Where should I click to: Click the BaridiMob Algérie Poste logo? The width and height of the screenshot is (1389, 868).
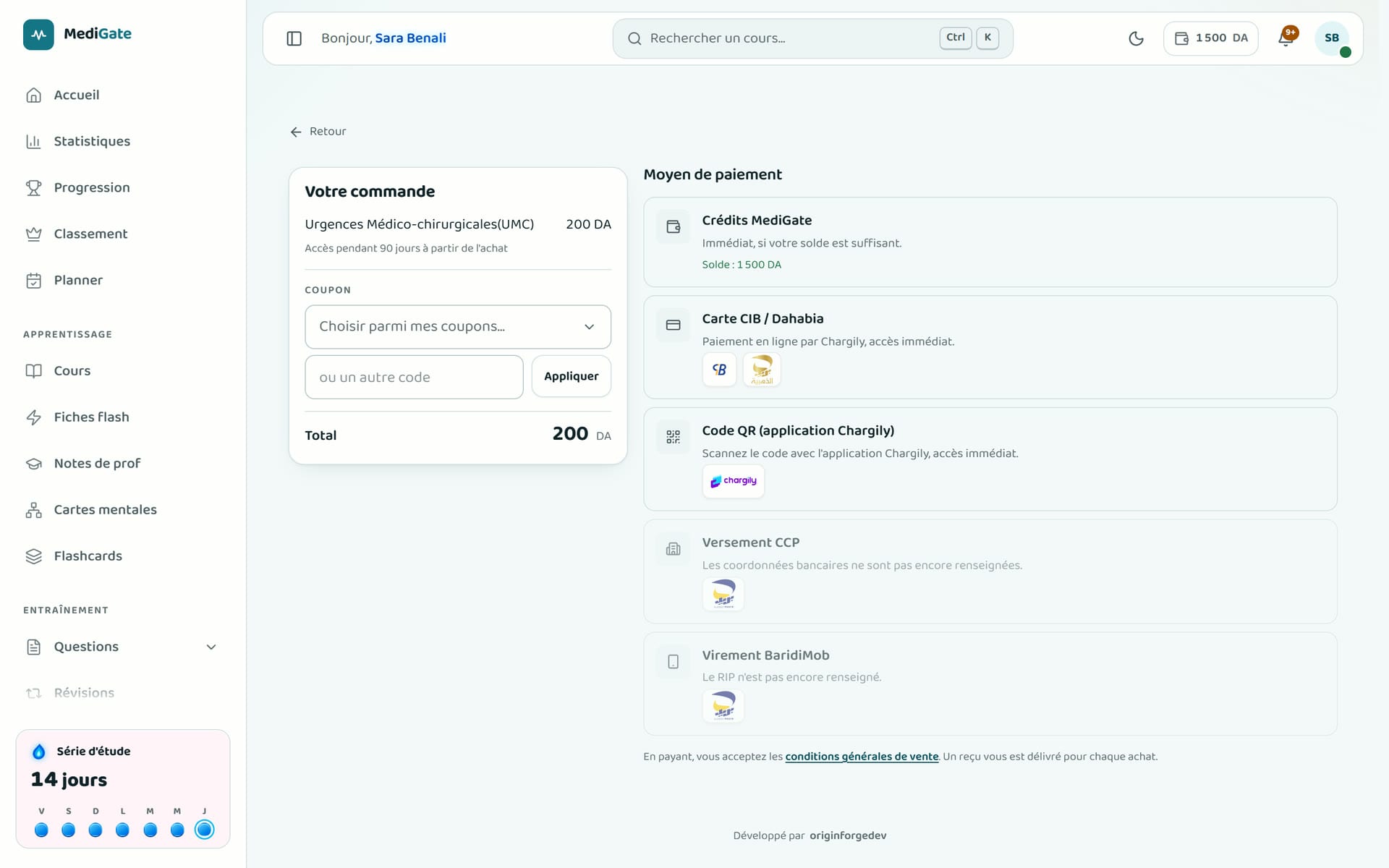(x=723, y=706)
